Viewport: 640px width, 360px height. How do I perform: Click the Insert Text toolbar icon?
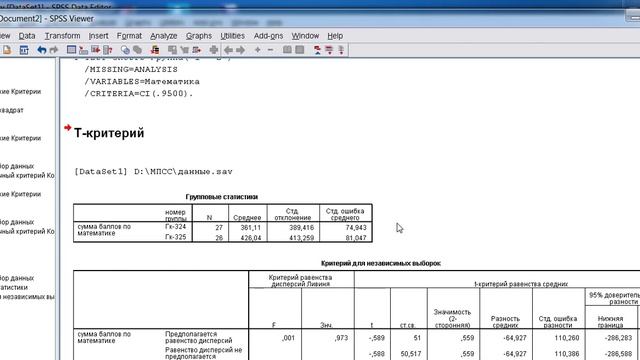click(341, 50)
